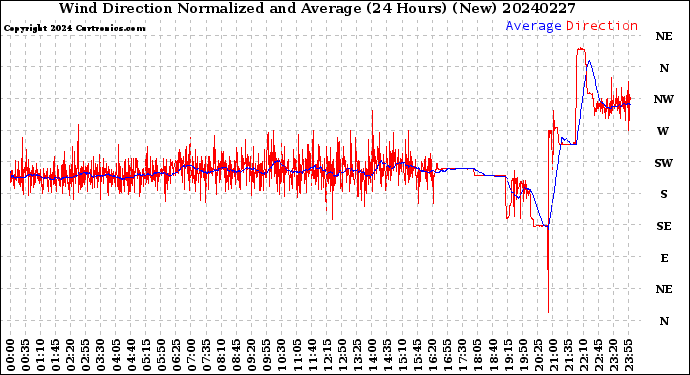This screenshot has width=690, height=375.
Task: Click the "SW" y-axis label
Action: (664, 163)
